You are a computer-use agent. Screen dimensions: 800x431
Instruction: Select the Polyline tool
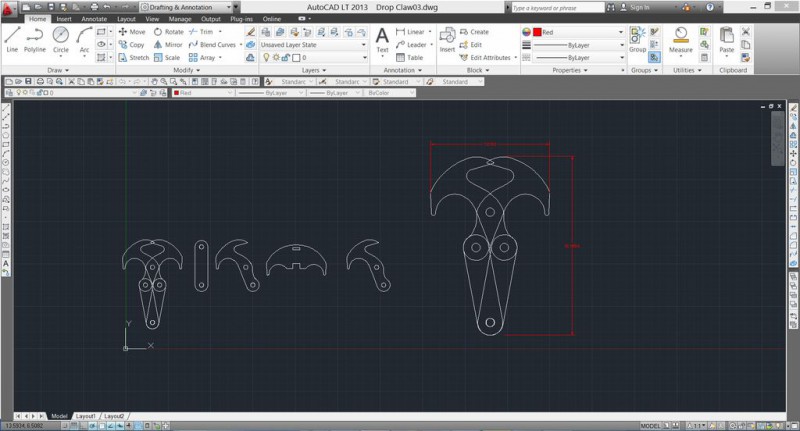tap(35, 40)
